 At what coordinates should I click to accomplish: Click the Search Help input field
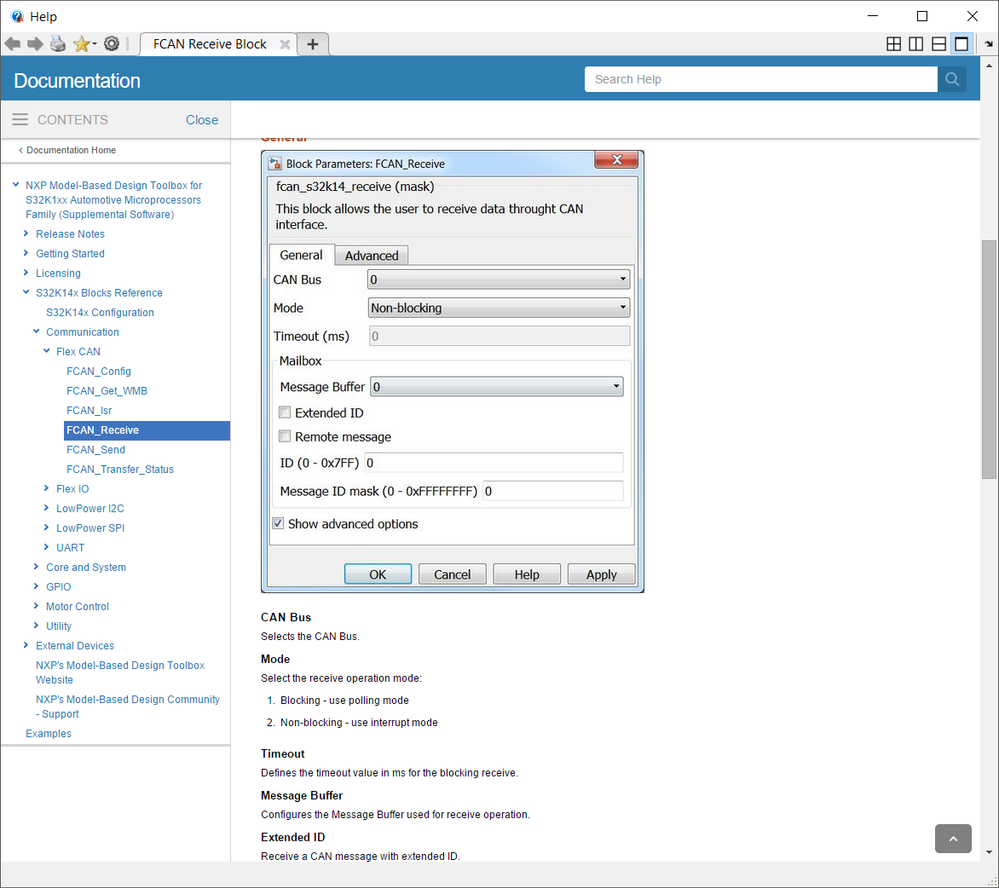[x=761, y=79]
